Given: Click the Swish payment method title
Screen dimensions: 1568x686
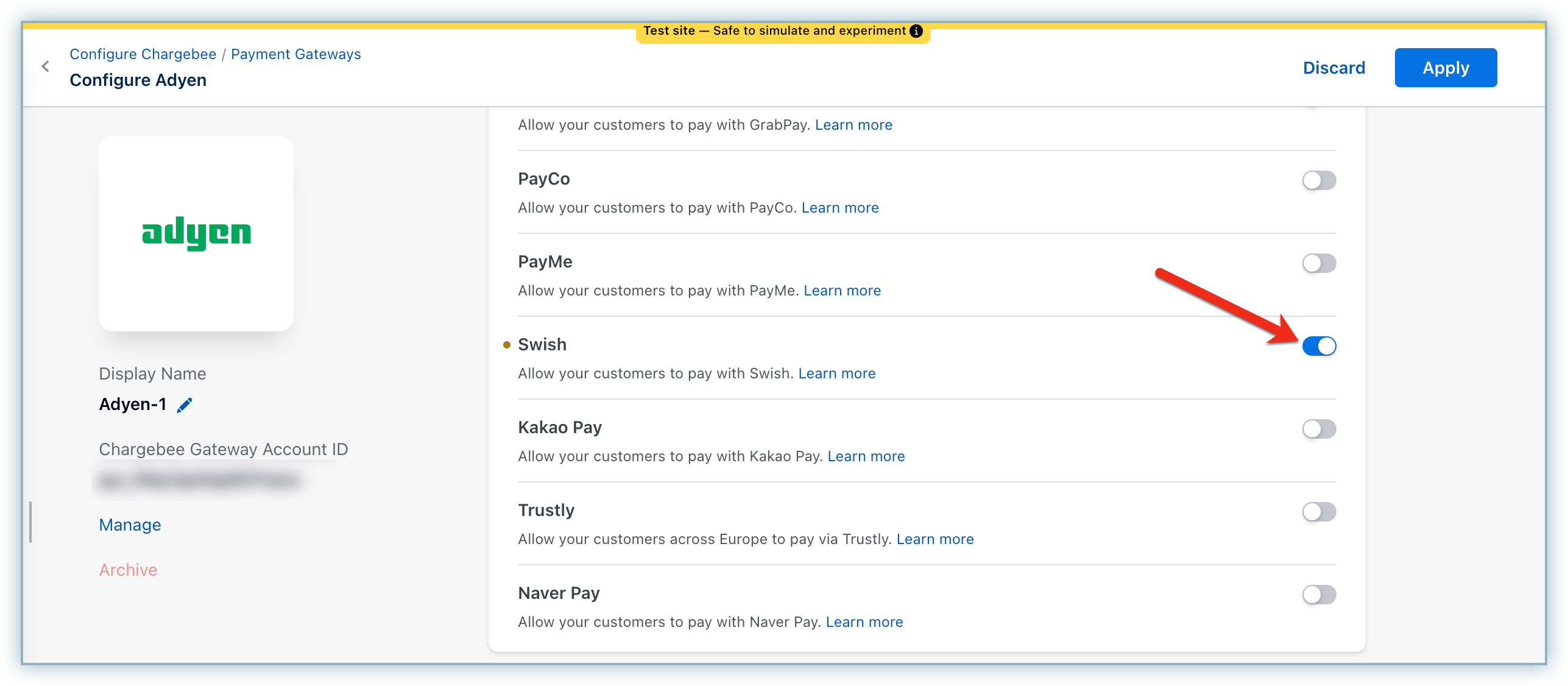Looking at the screenshot, I should pos(542,345).
